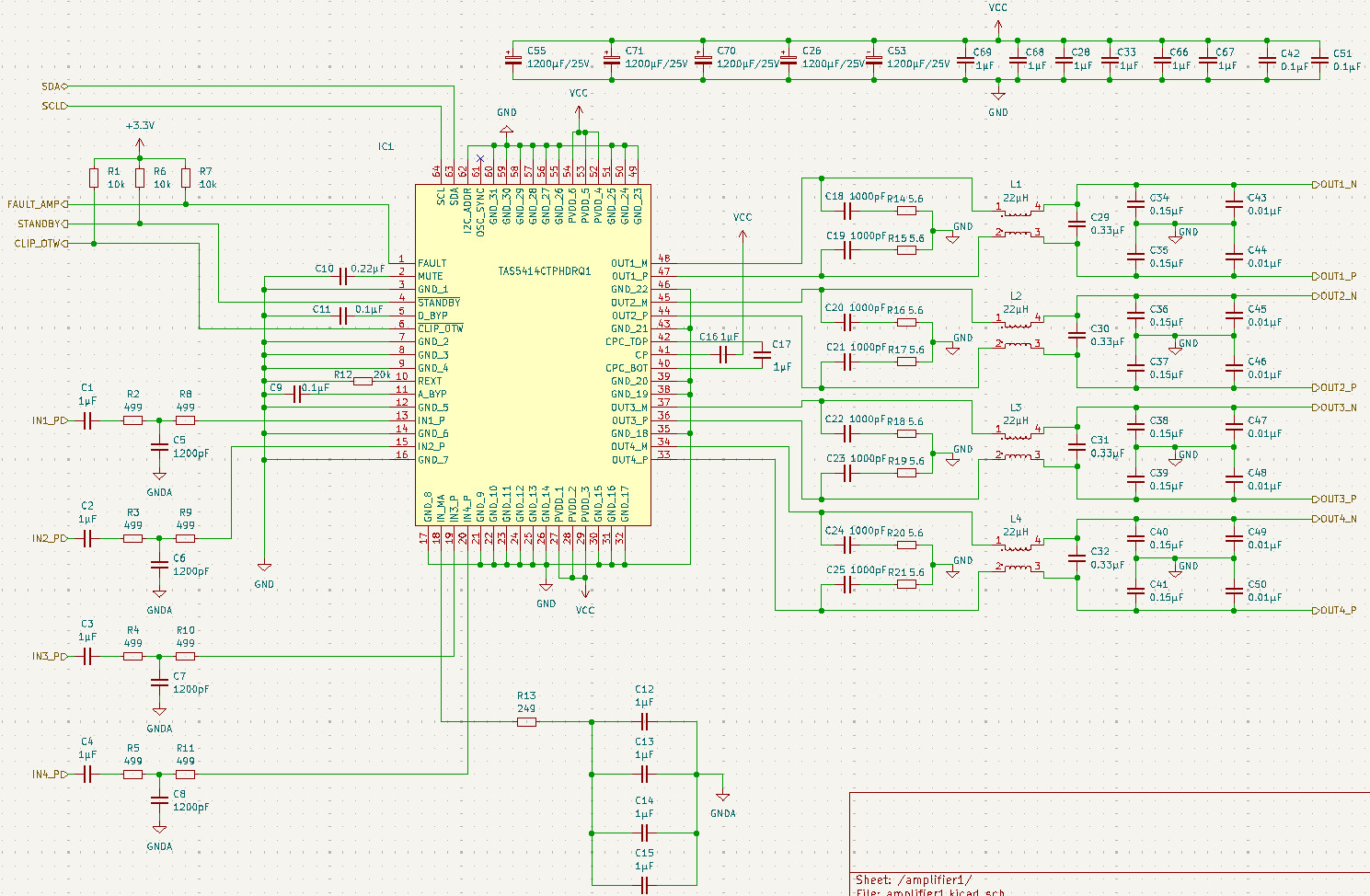Click the GNDA symbol beside C13
The image size is (1370, 896).
click(723, 797)
